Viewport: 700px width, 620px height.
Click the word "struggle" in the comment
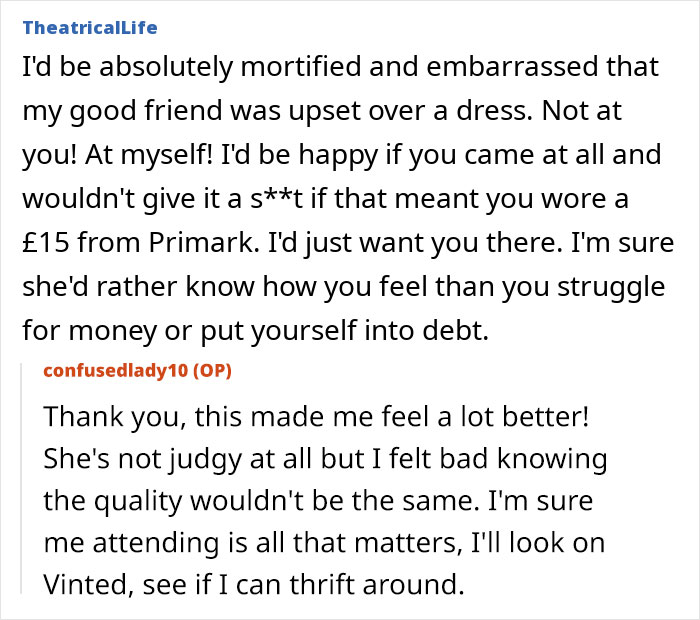(611, 287)
